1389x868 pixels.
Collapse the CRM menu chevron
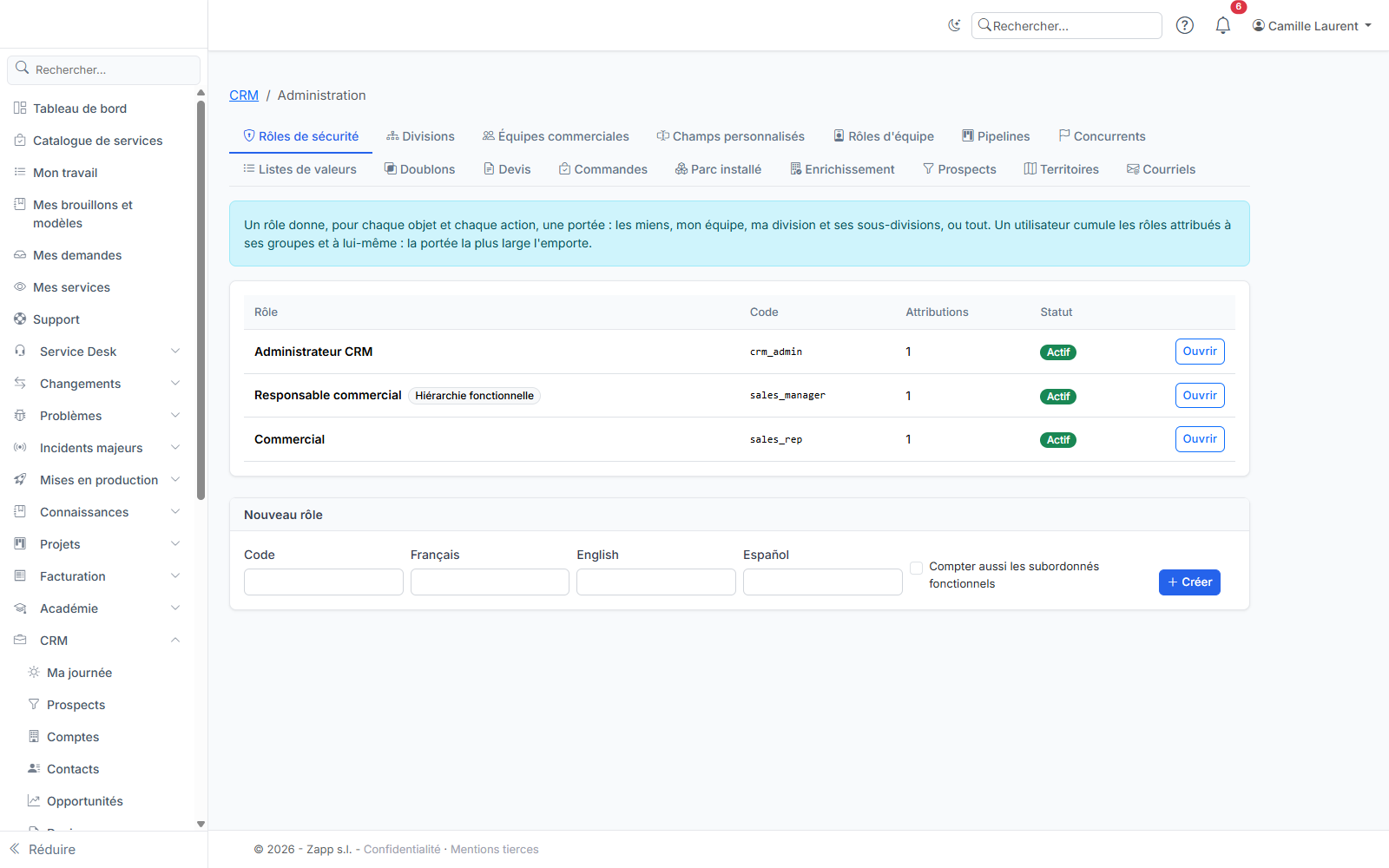click(x=175, y=640)
